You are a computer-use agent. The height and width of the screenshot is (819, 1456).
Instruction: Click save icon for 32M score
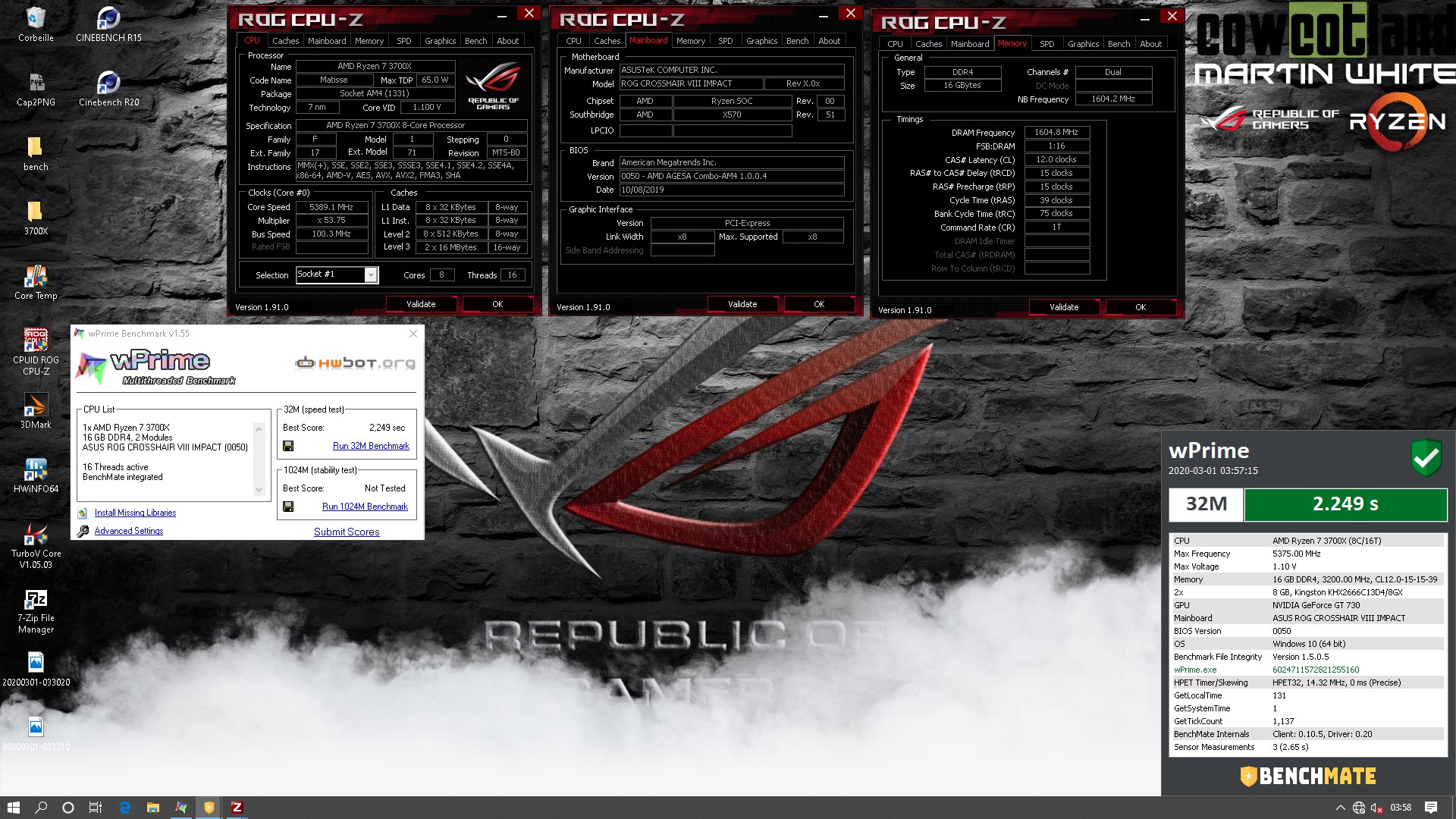(288, 446)
